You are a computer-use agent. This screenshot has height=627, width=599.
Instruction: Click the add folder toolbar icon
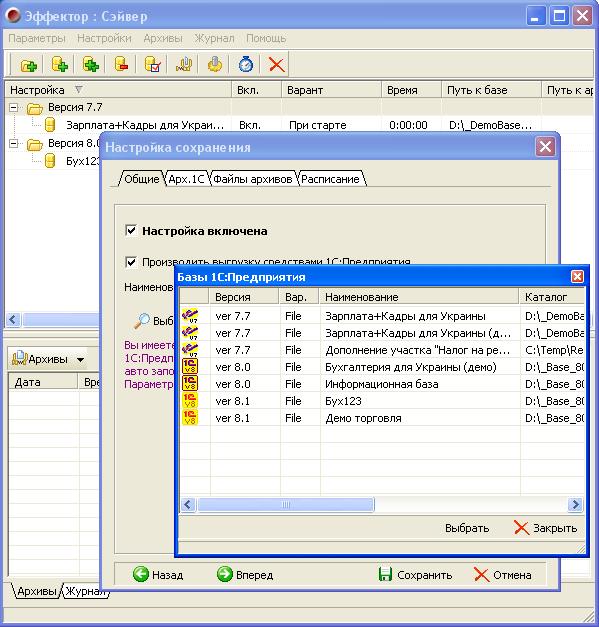pos(28,65)
